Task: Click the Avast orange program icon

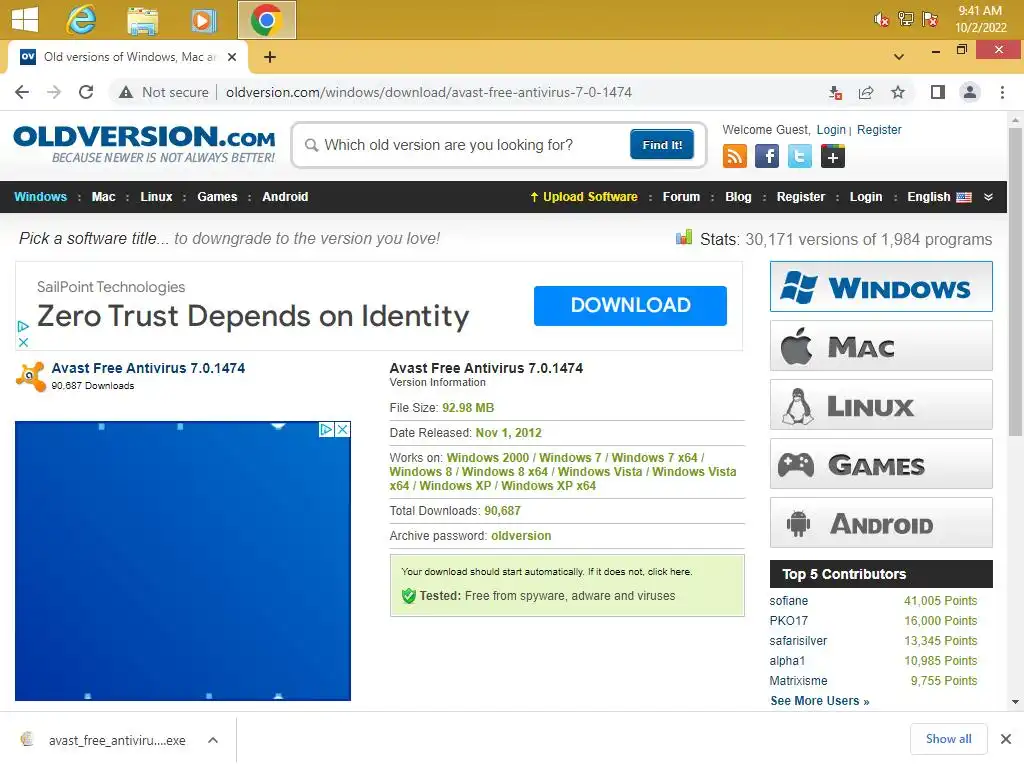Action: tap(31, 376)
